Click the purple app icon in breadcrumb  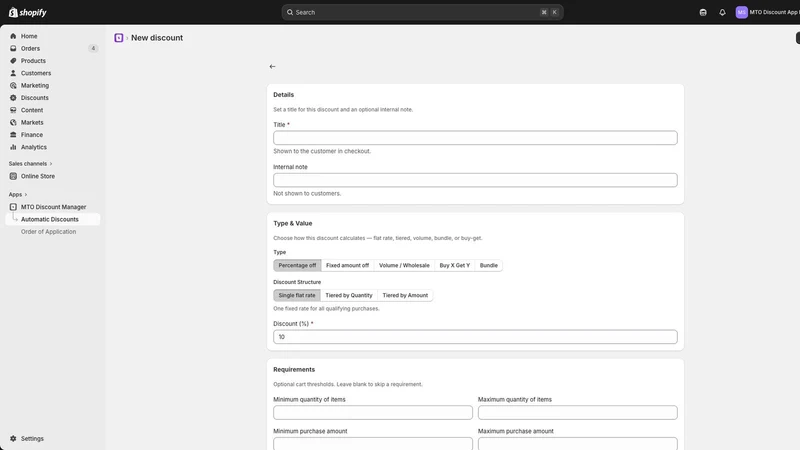click(119, 38)
